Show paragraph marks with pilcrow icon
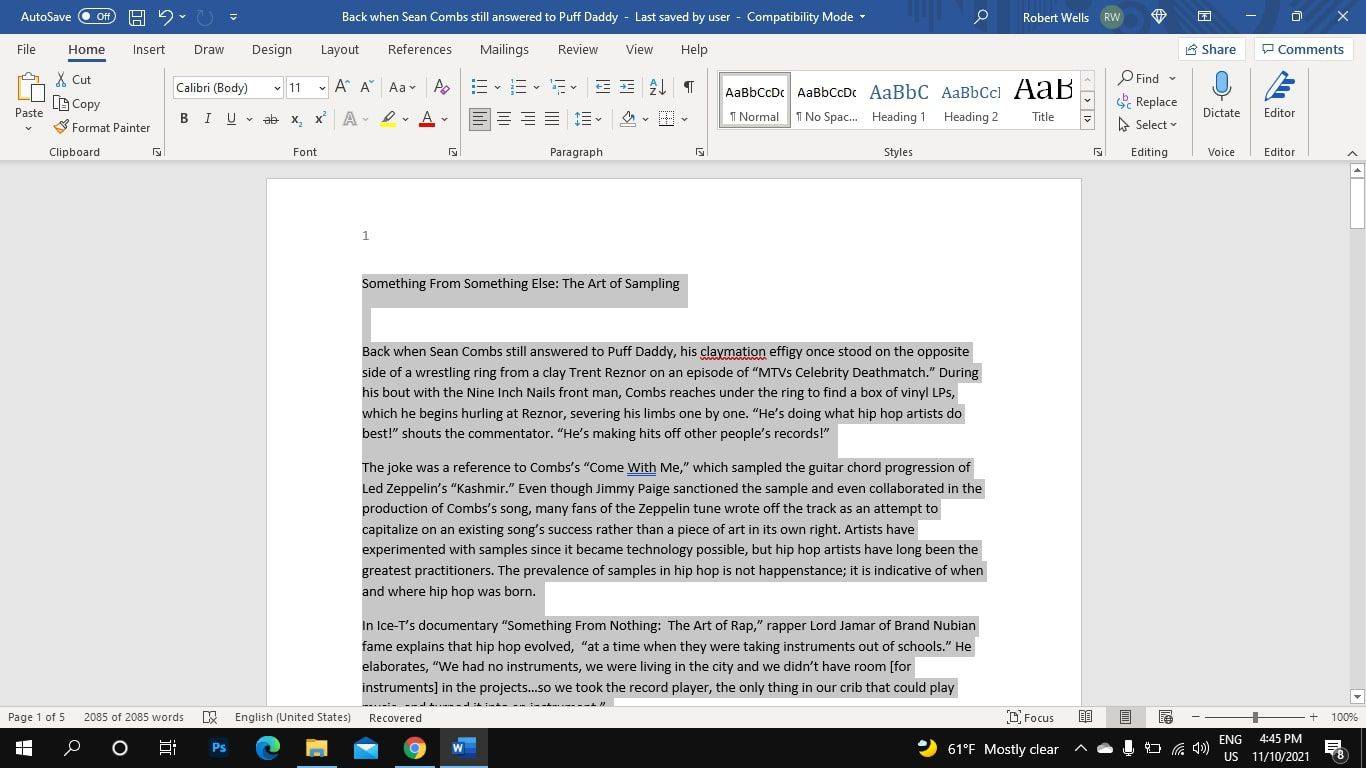 688,87
